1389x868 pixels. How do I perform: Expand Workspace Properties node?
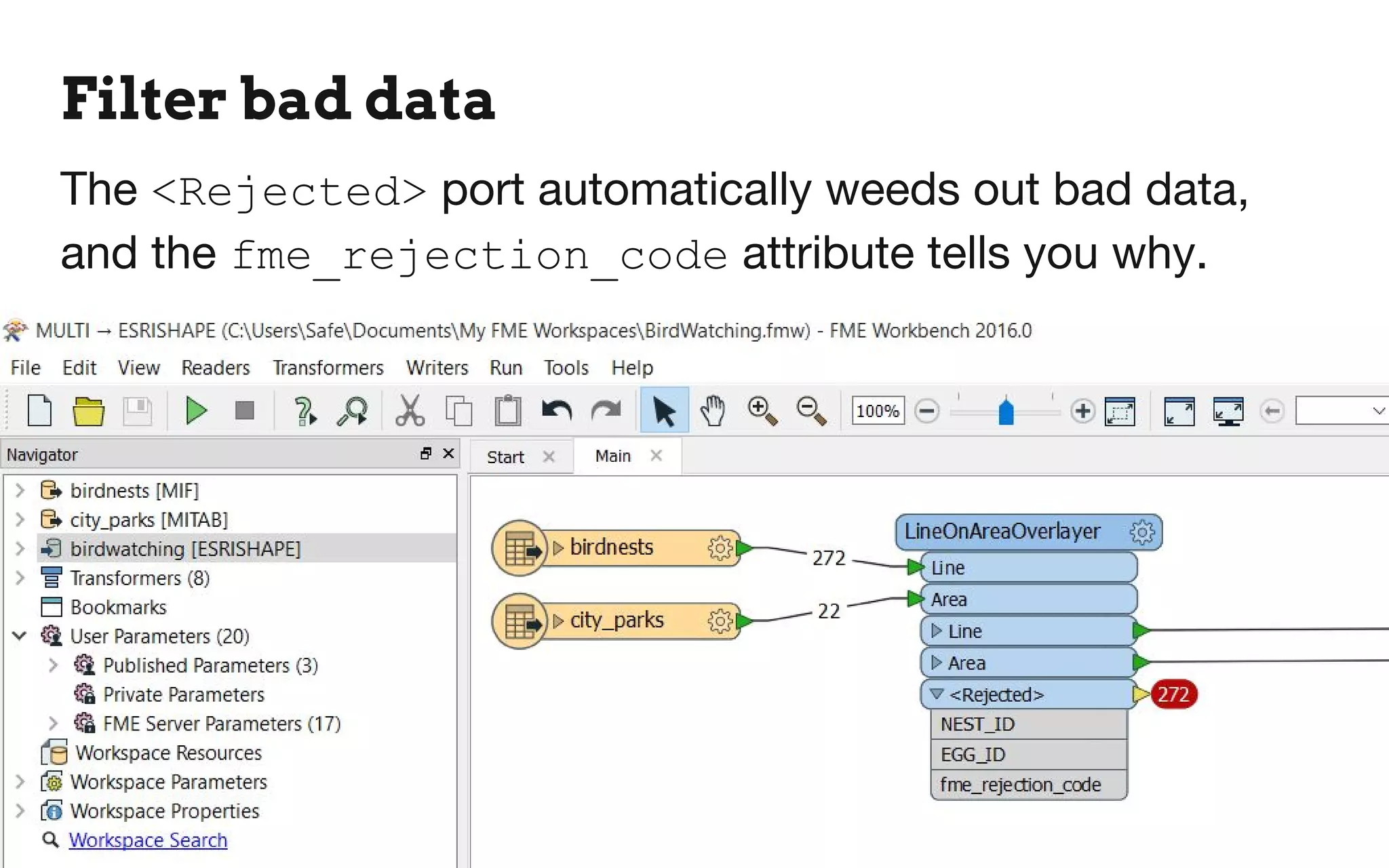click(20, 811)
